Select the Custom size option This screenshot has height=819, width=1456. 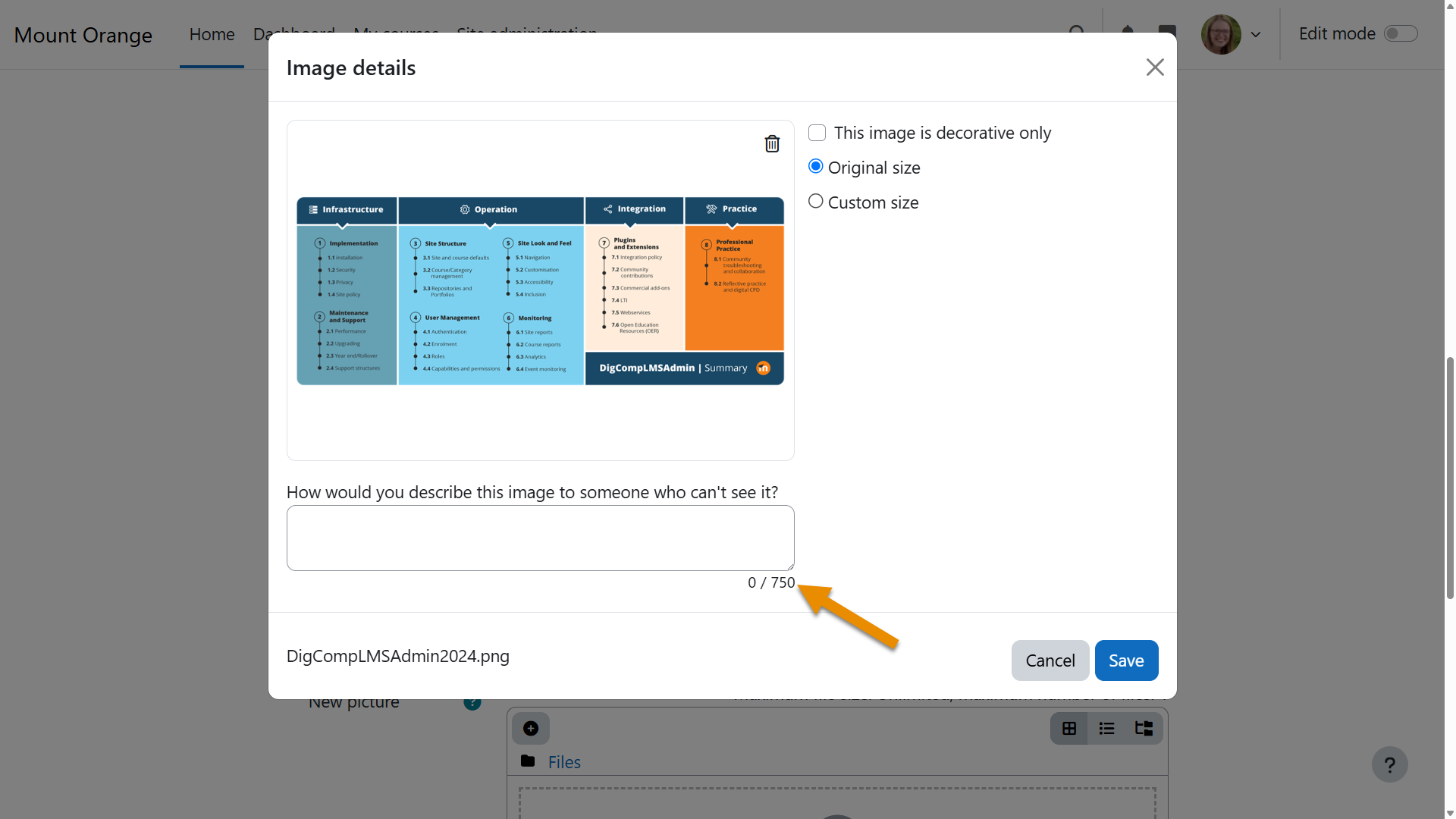[815, 200]
